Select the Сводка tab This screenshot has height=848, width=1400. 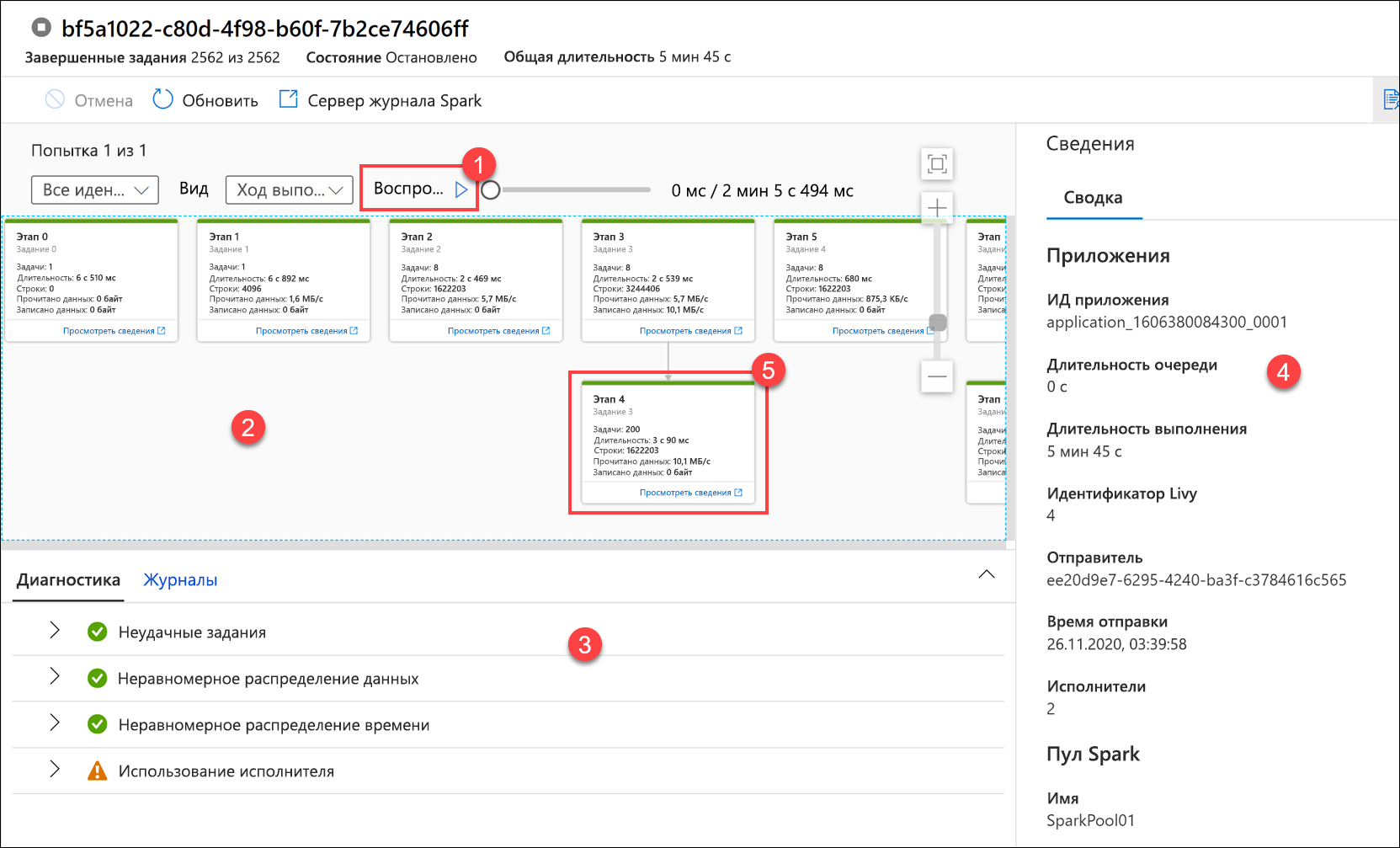coord(1093,197)
